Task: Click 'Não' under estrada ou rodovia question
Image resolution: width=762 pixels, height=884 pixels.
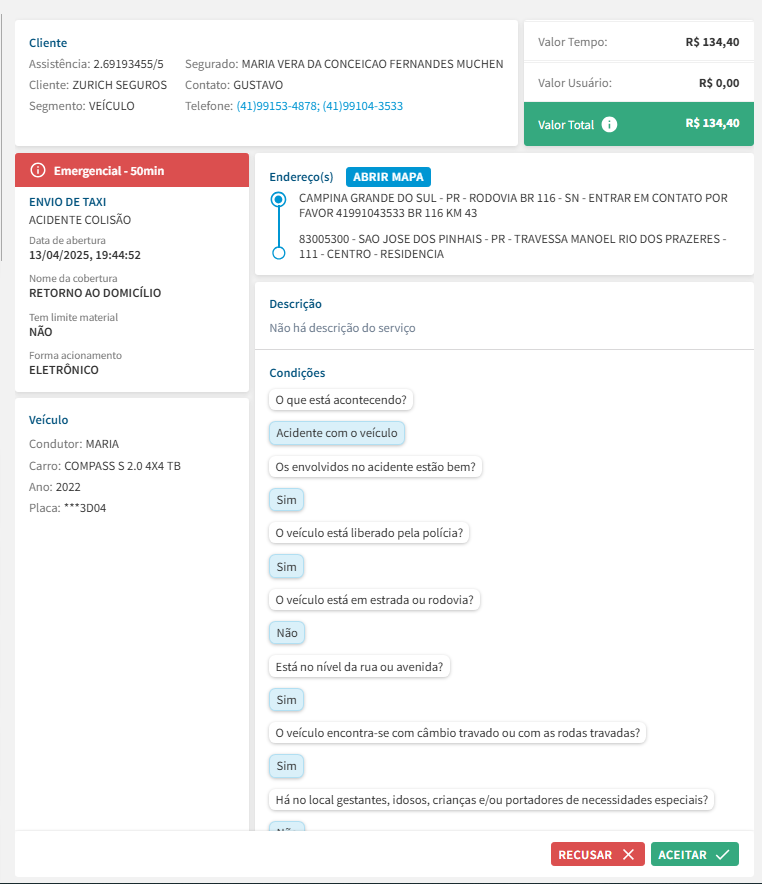Action: pos(287,633)
